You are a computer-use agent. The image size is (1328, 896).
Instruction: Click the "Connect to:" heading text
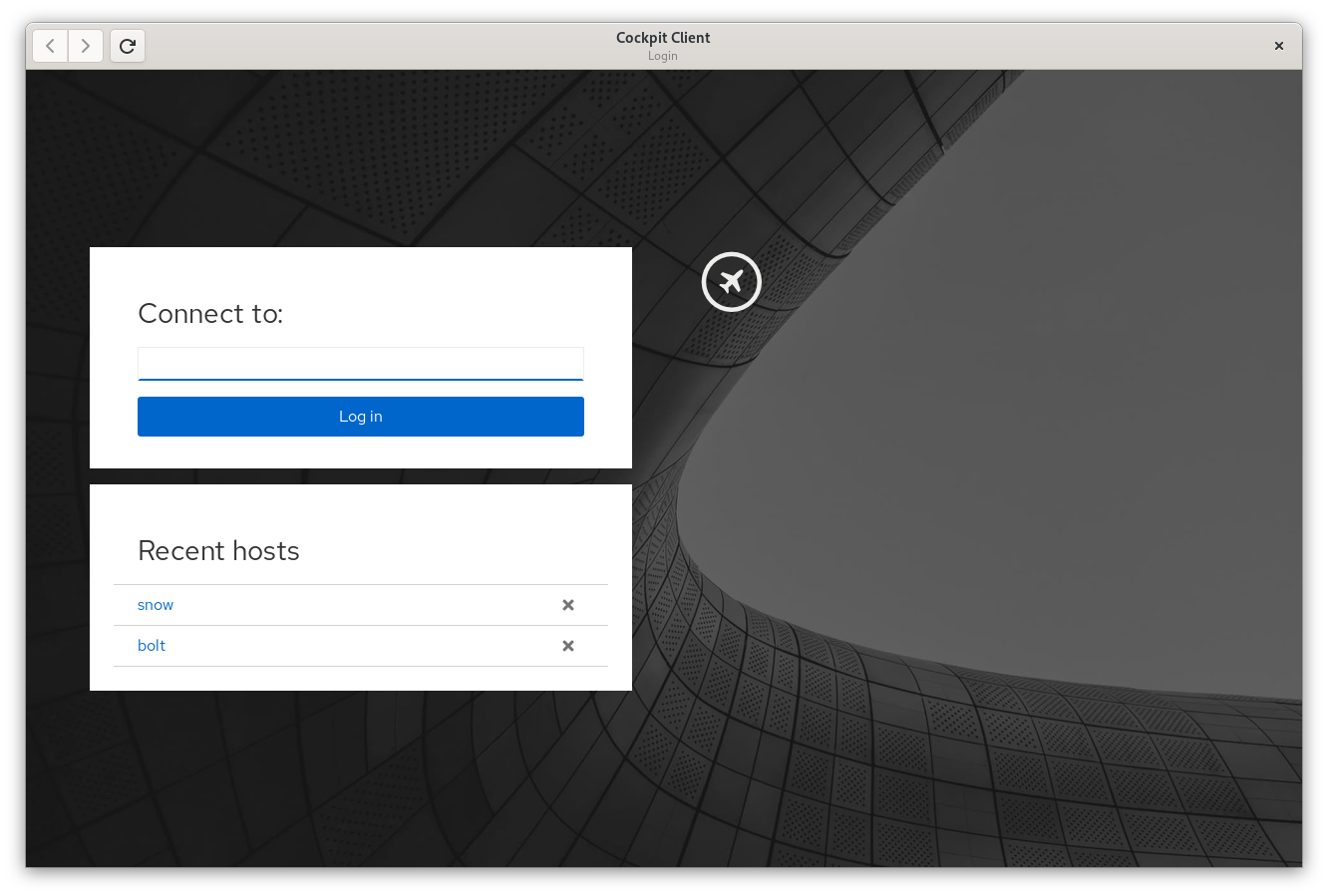[x=210, y=314]
